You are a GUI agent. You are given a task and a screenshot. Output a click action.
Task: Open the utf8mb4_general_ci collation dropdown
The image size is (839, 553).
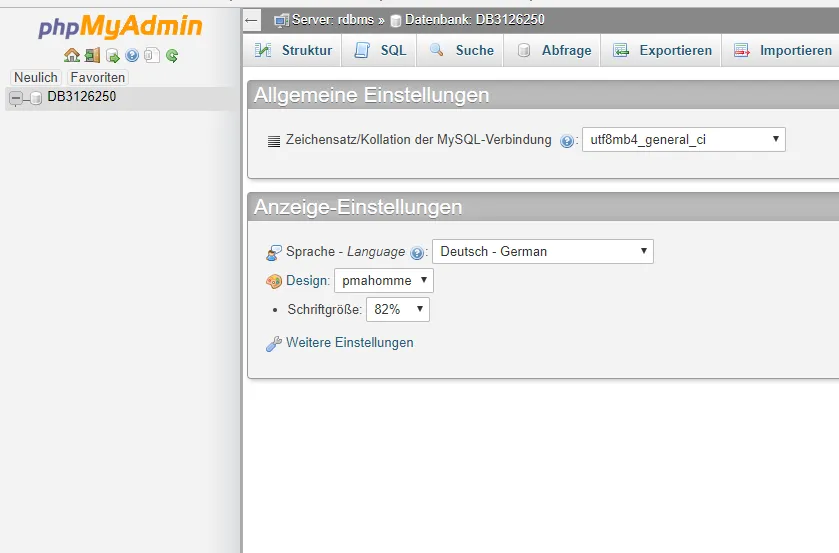(684, 140)
